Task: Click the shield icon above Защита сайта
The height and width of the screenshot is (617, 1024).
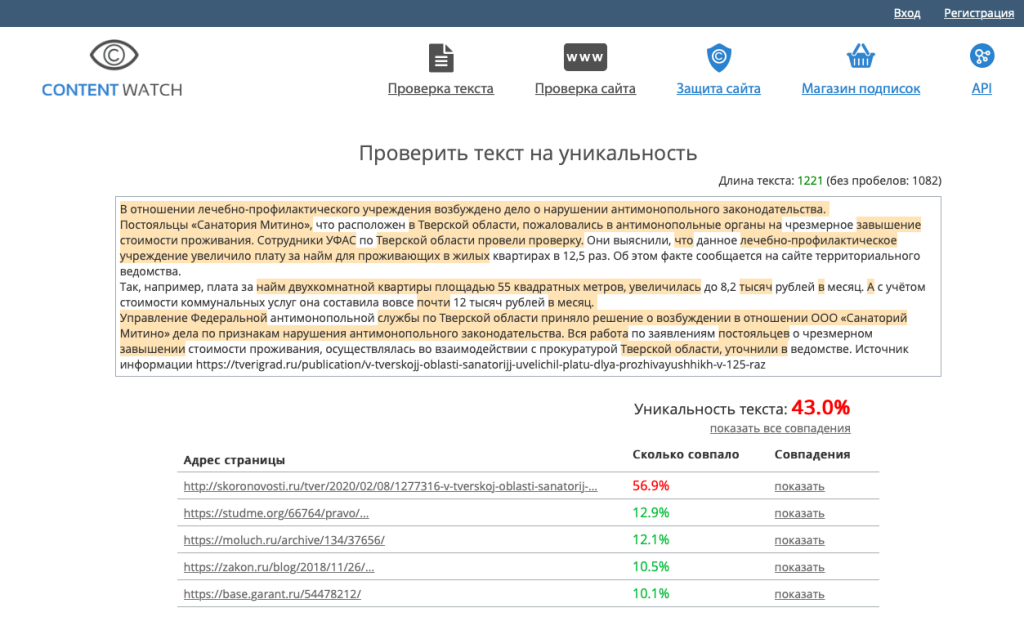Action: [718, 57]
